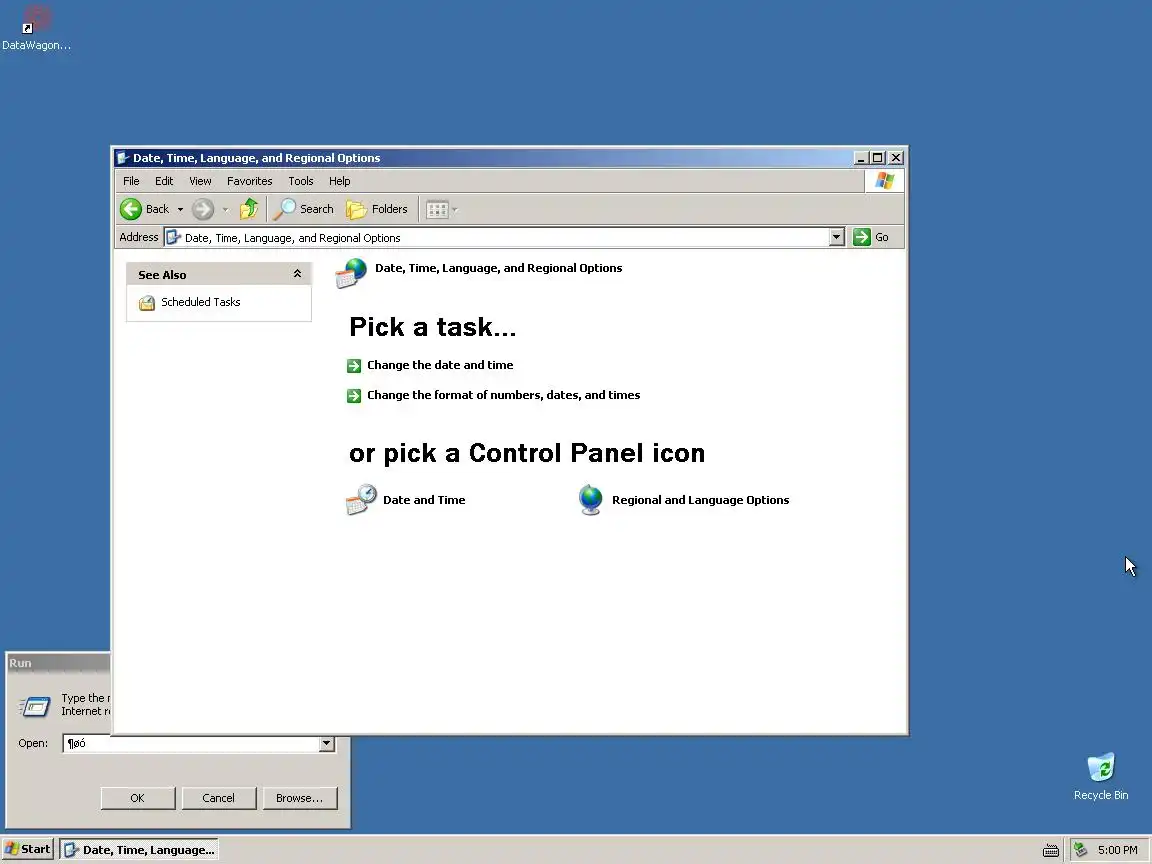The height and width of the screenshot is (864, 1152).
Task: Open the Start menu
Action: 28,849
